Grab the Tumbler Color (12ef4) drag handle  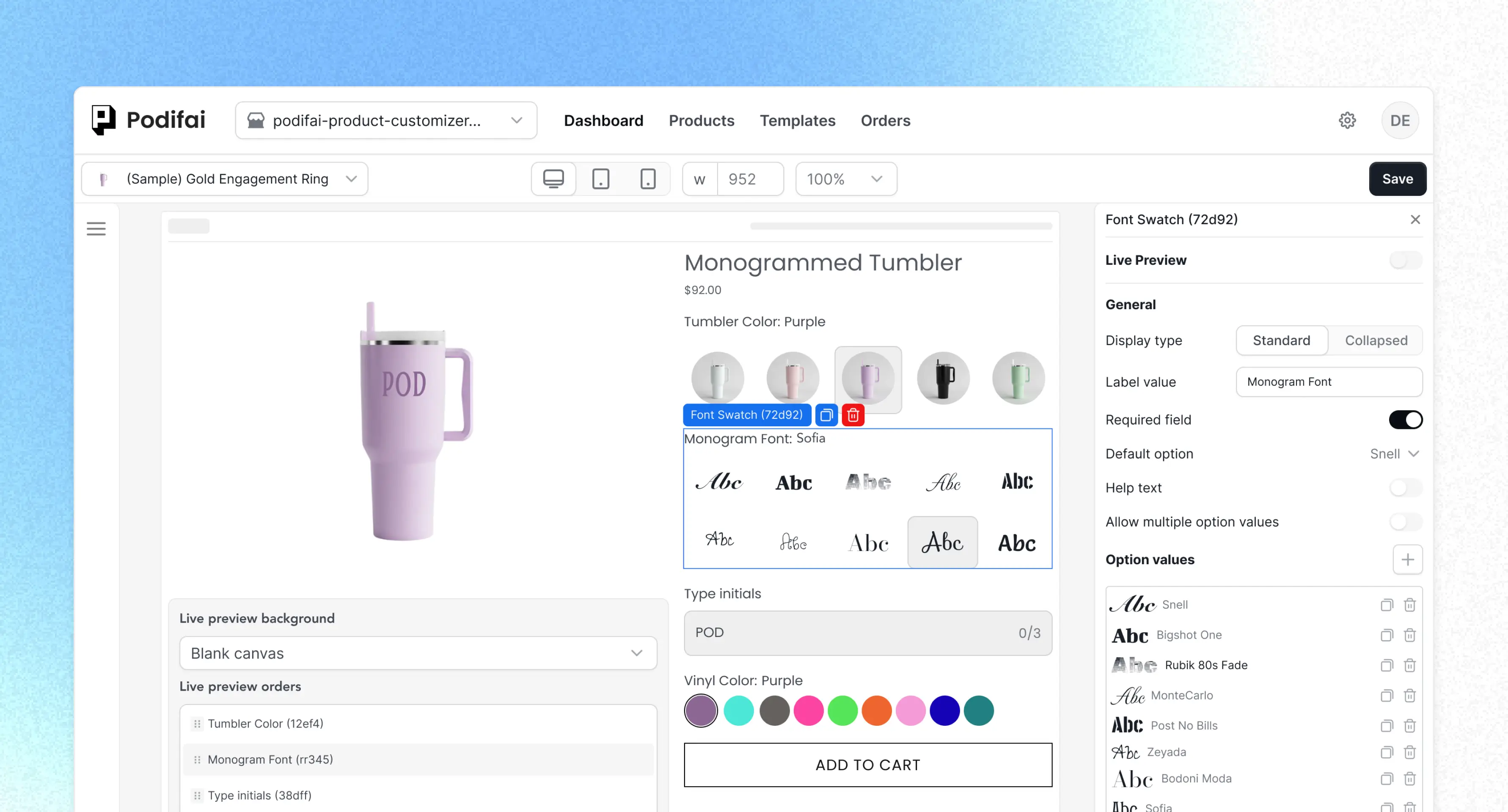(x=197, y=724)
